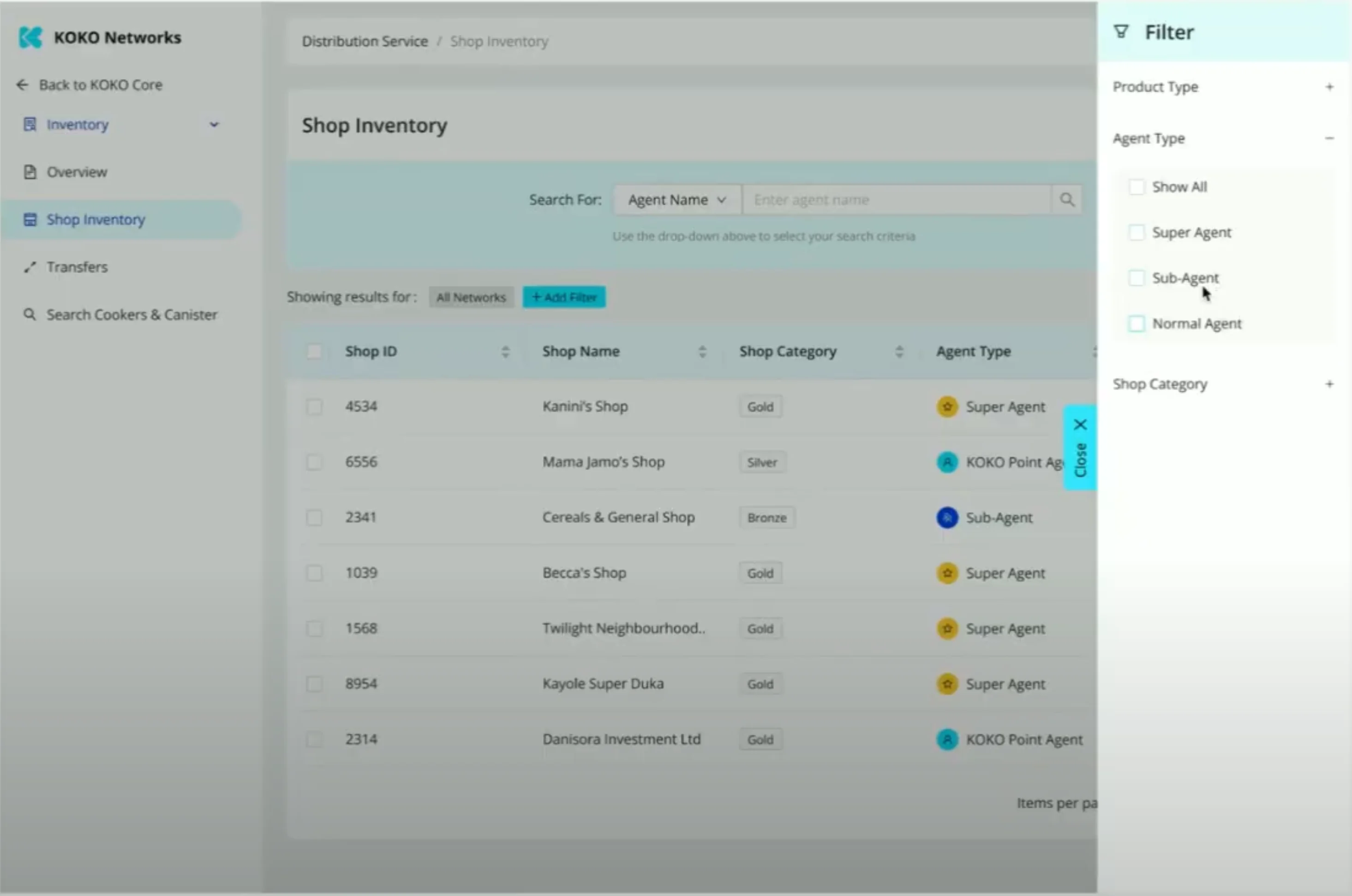Image resolution: width=1352 pixels, height=896 pixels.
Task: Open the Overview menu item
Action: pyautogui.click(x=76, y=172)
